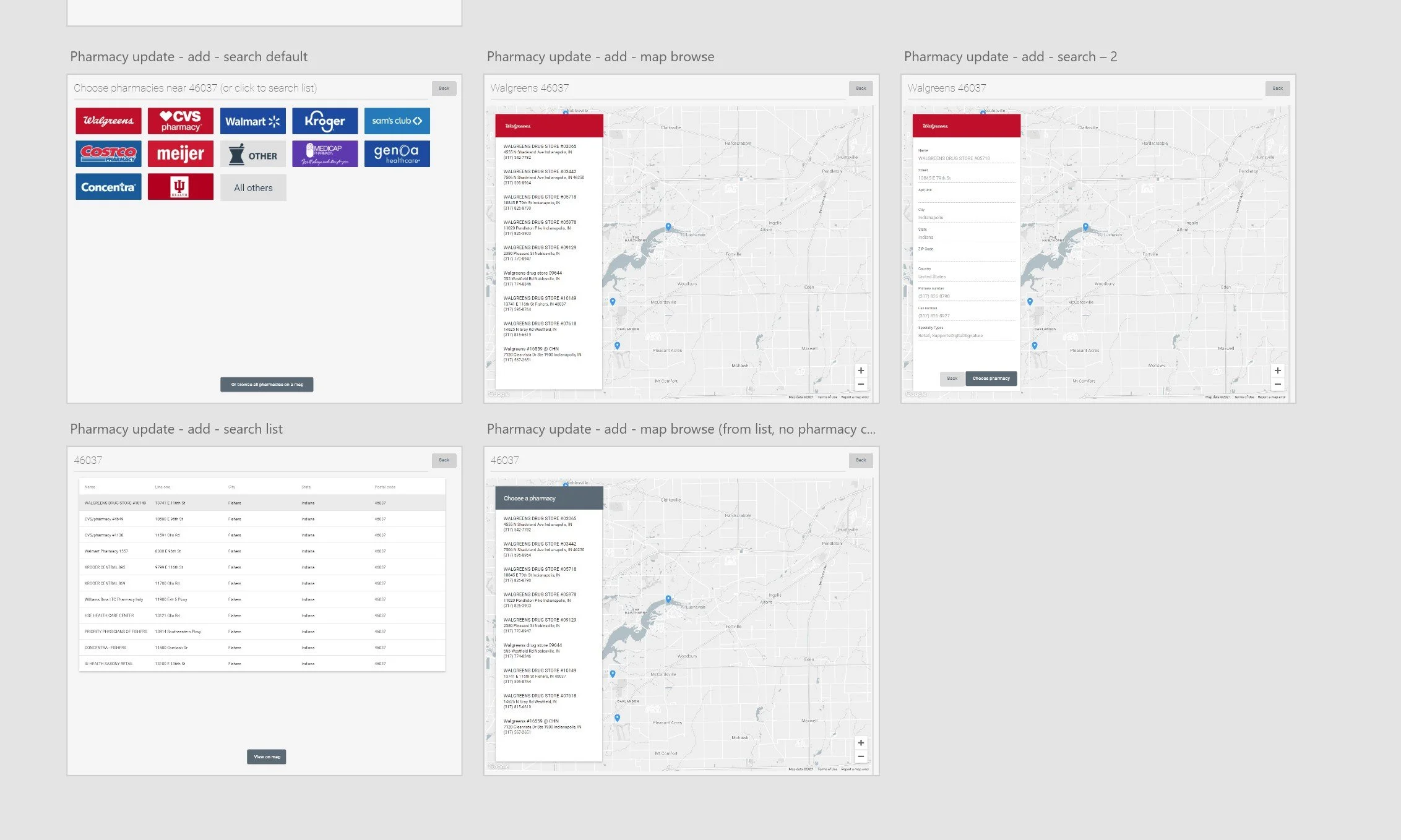Click WALGREENS DRUG STORE #03065 in the Walgreens list
The image size is (1401, 840).
[540, 147]
